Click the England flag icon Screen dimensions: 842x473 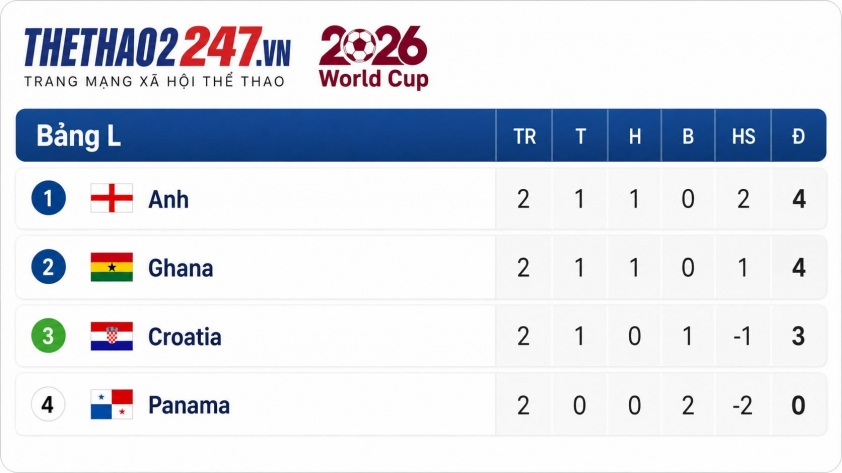click(112, 199)
